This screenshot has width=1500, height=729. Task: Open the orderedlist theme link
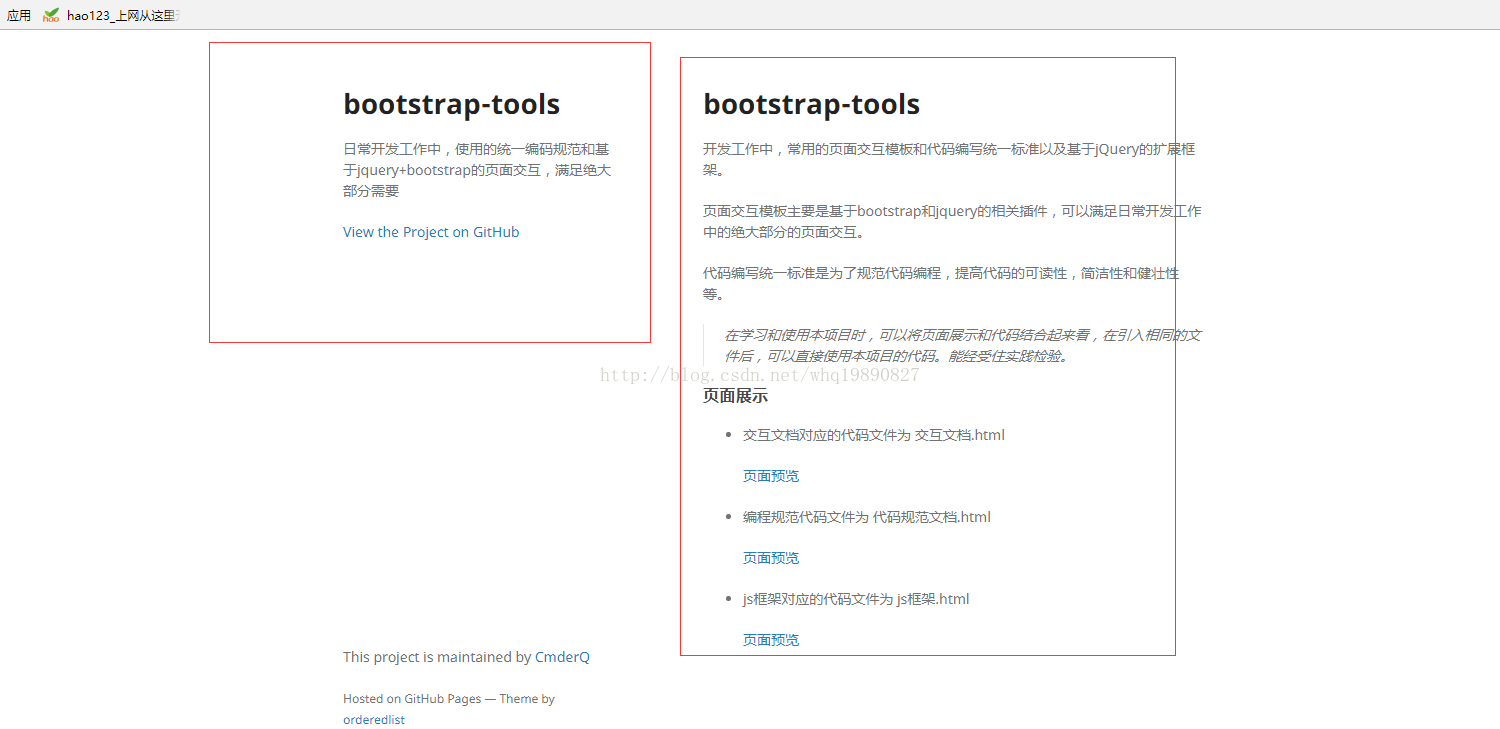coord(374,720)
